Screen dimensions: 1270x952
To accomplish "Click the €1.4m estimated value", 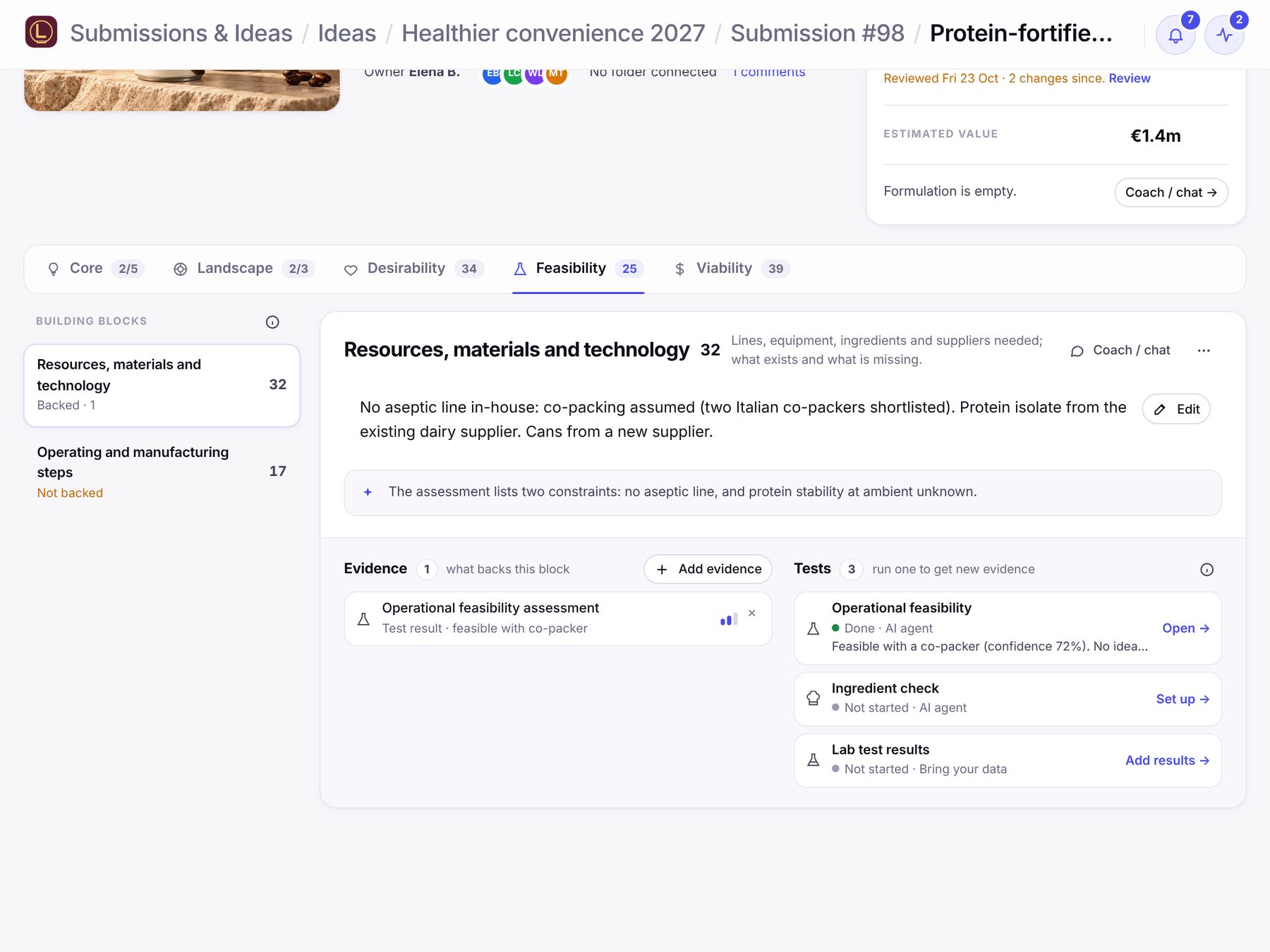I will 1155,135.
